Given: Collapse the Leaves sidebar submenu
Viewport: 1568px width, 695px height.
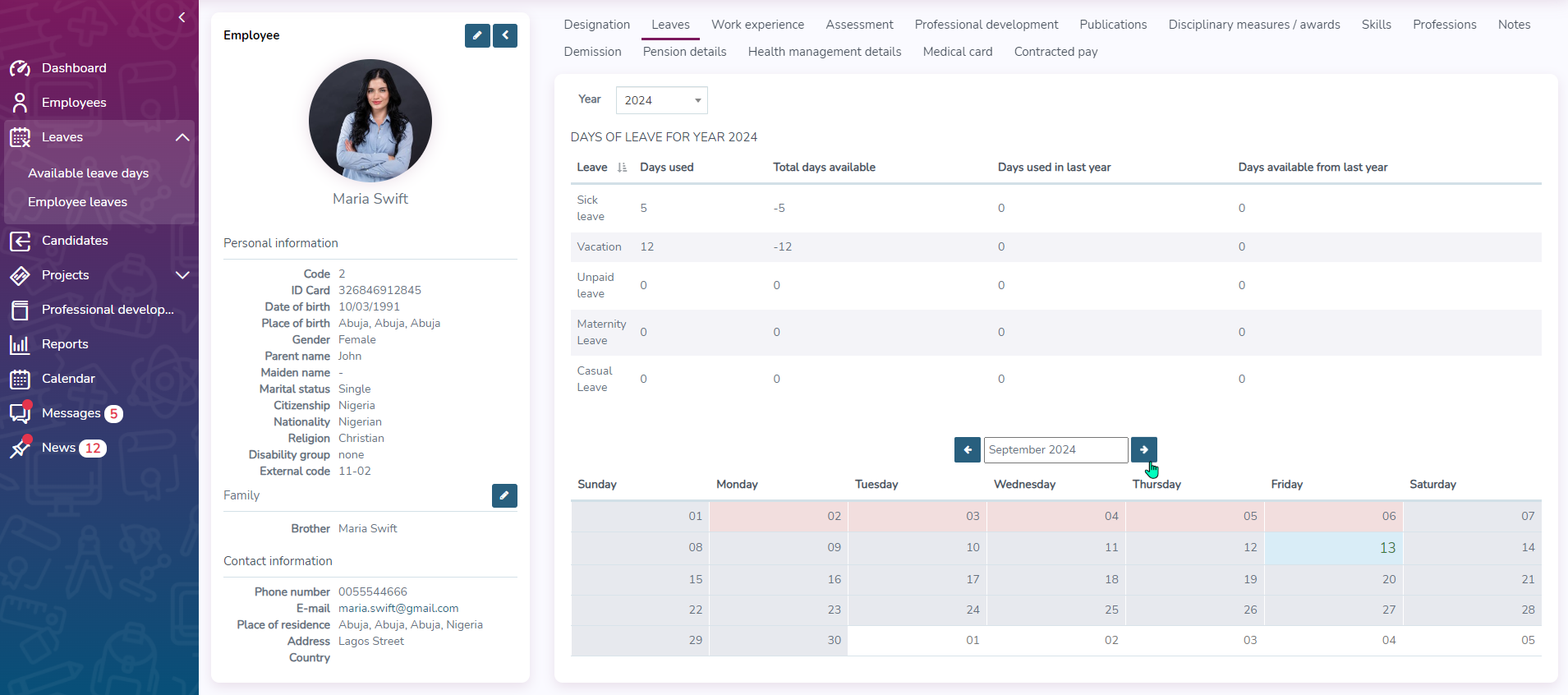Looking at the screenshot, I should tap(182, 137).
